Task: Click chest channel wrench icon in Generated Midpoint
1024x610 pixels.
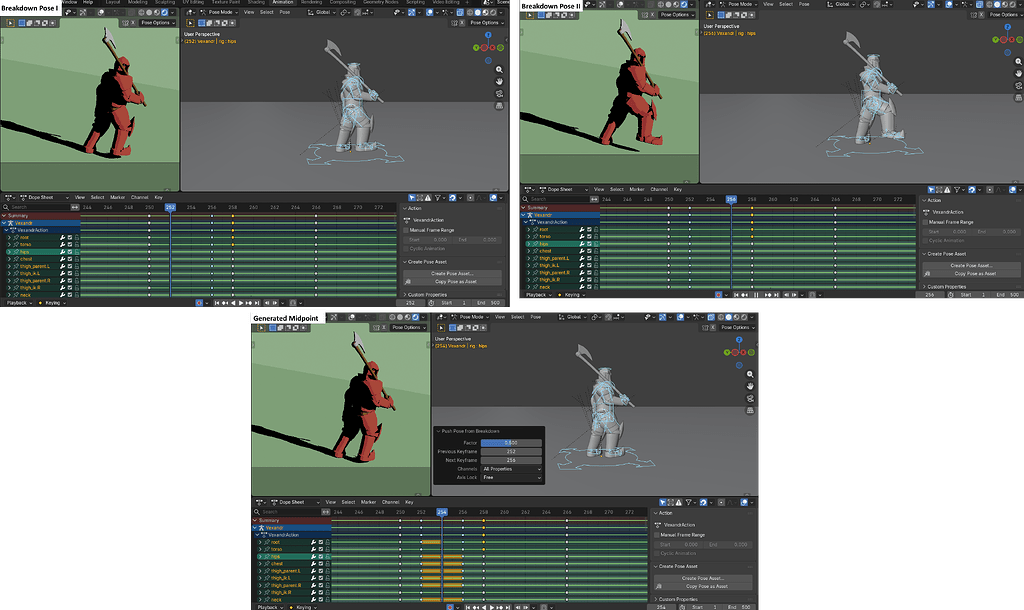Action: point(314,563)
